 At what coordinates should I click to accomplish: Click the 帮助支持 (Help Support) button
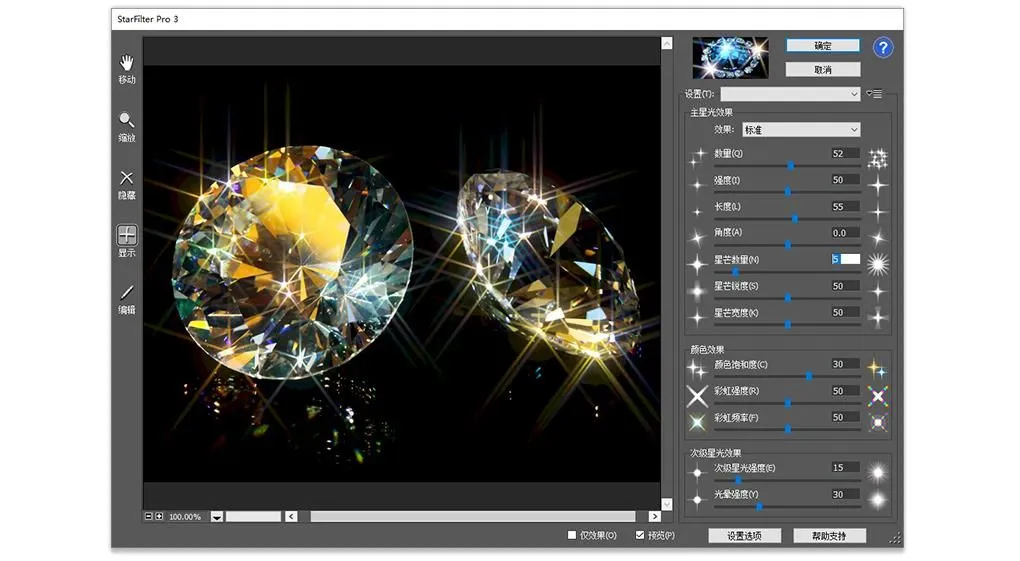coord(829,536)
